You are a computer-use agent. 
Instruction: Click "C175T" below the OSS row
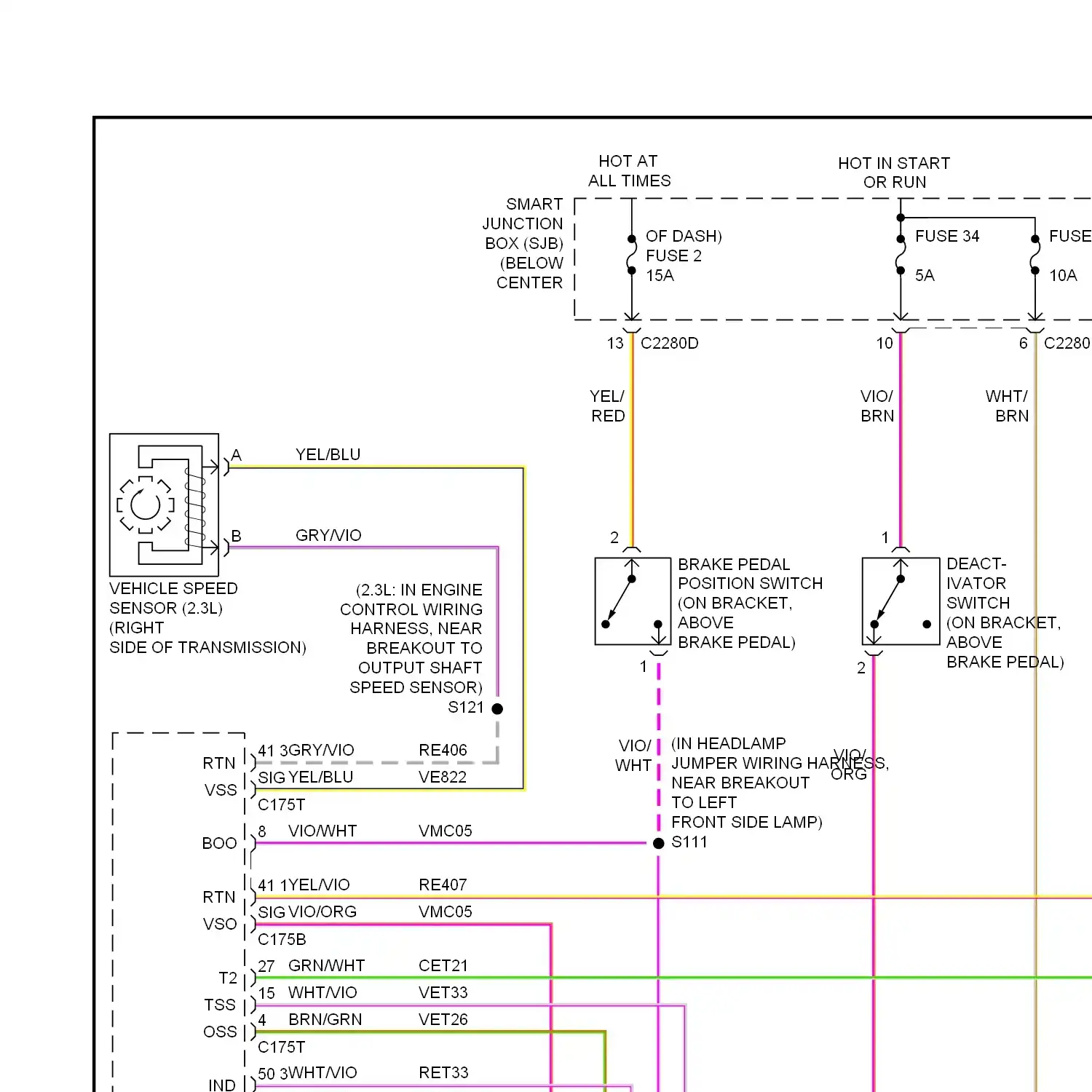(x=281, y=1047)
